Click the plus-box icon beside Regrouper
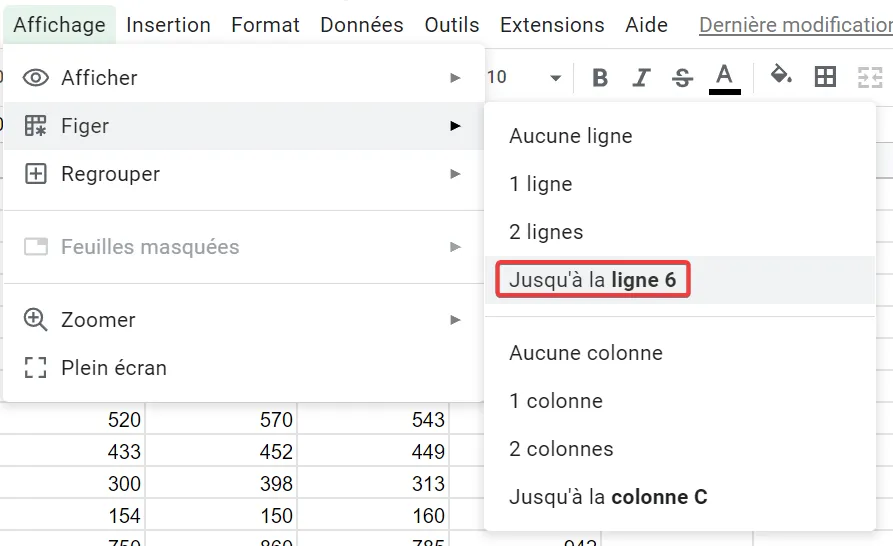893x546 pixels. click(35, 174)
